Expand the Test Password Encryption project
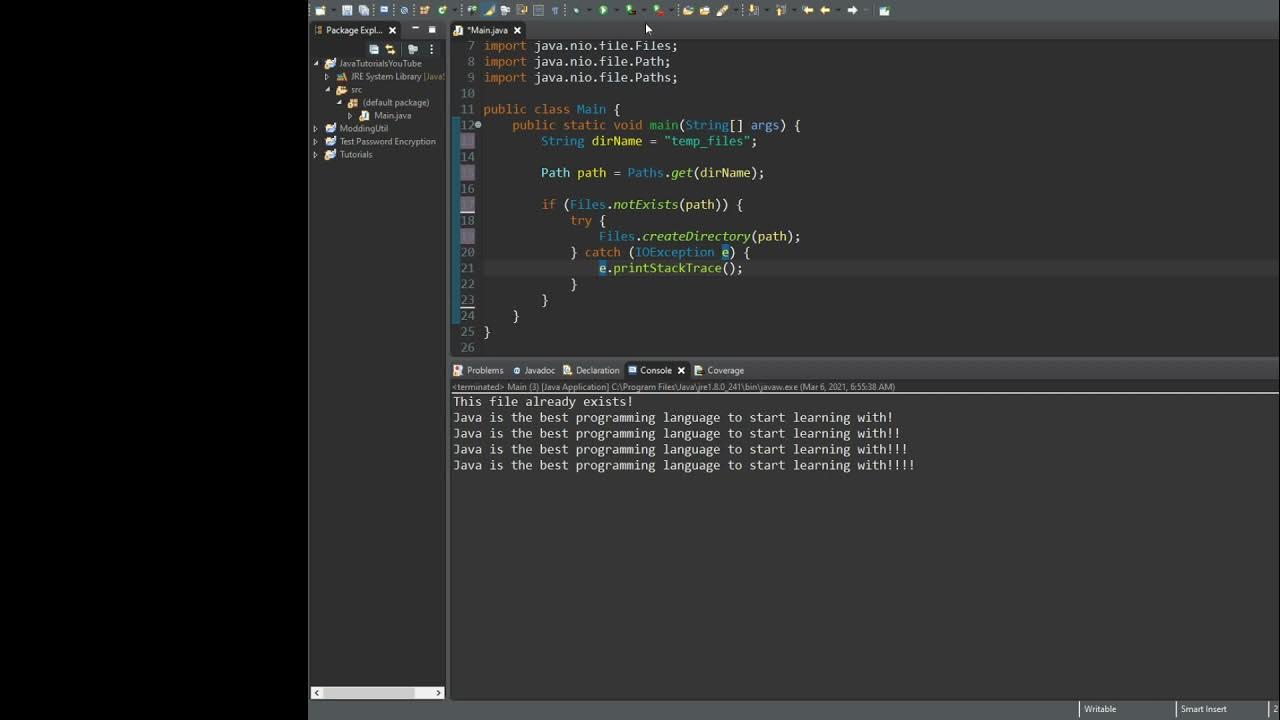 (316, 141)
